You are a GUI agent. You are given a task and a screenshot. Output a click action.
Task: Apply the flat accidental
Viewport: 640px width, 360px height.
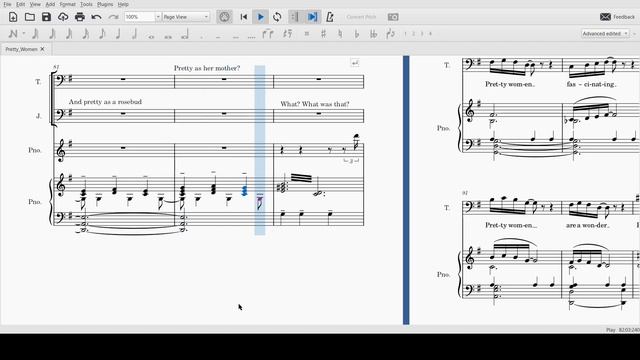coord(357,33)
